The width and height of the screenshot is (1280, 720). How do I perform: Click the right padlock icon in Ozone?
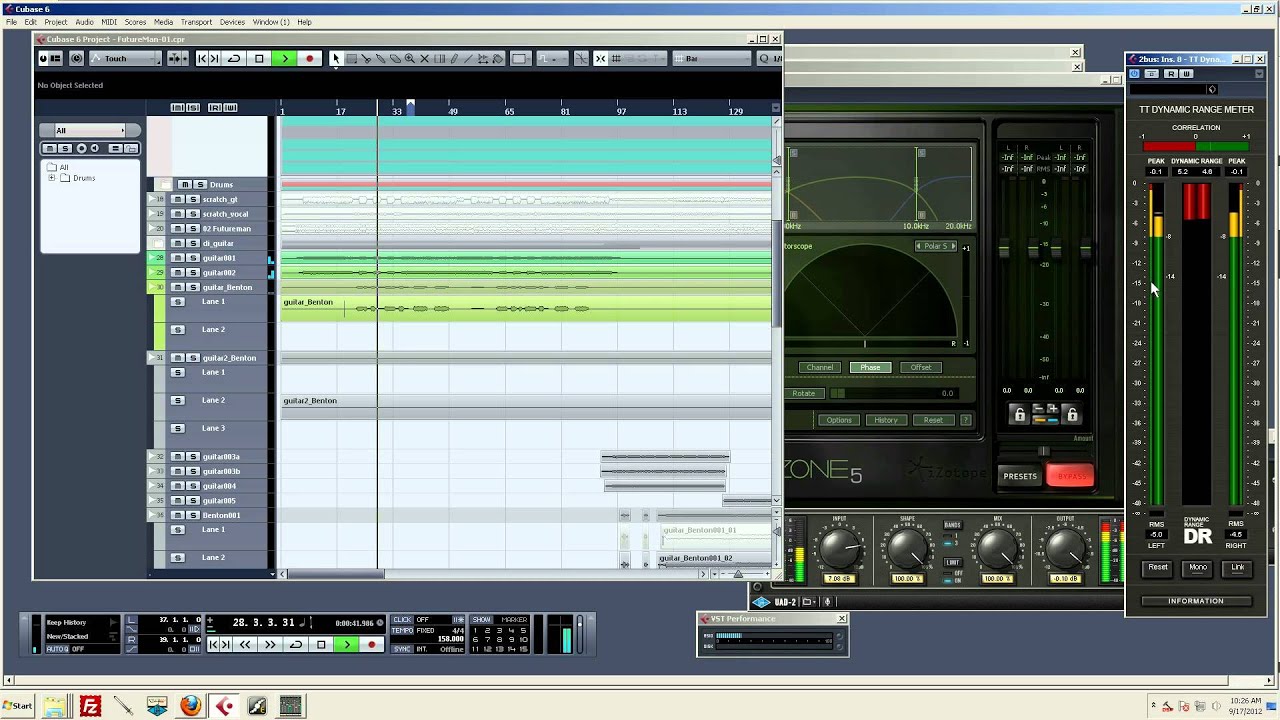coord(1072,414)
